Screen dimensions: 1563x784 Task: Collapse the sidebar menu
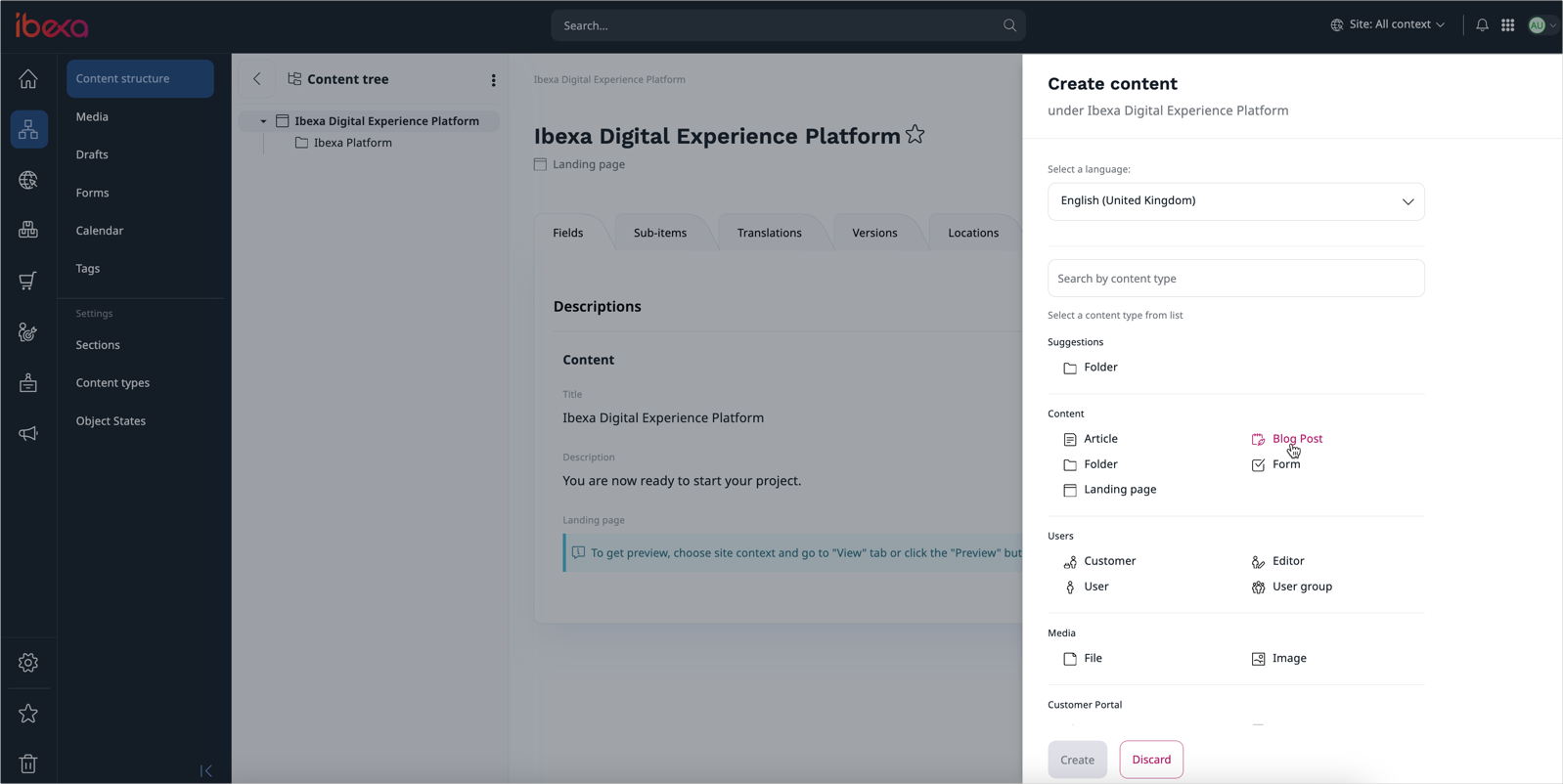pos(206,770)
